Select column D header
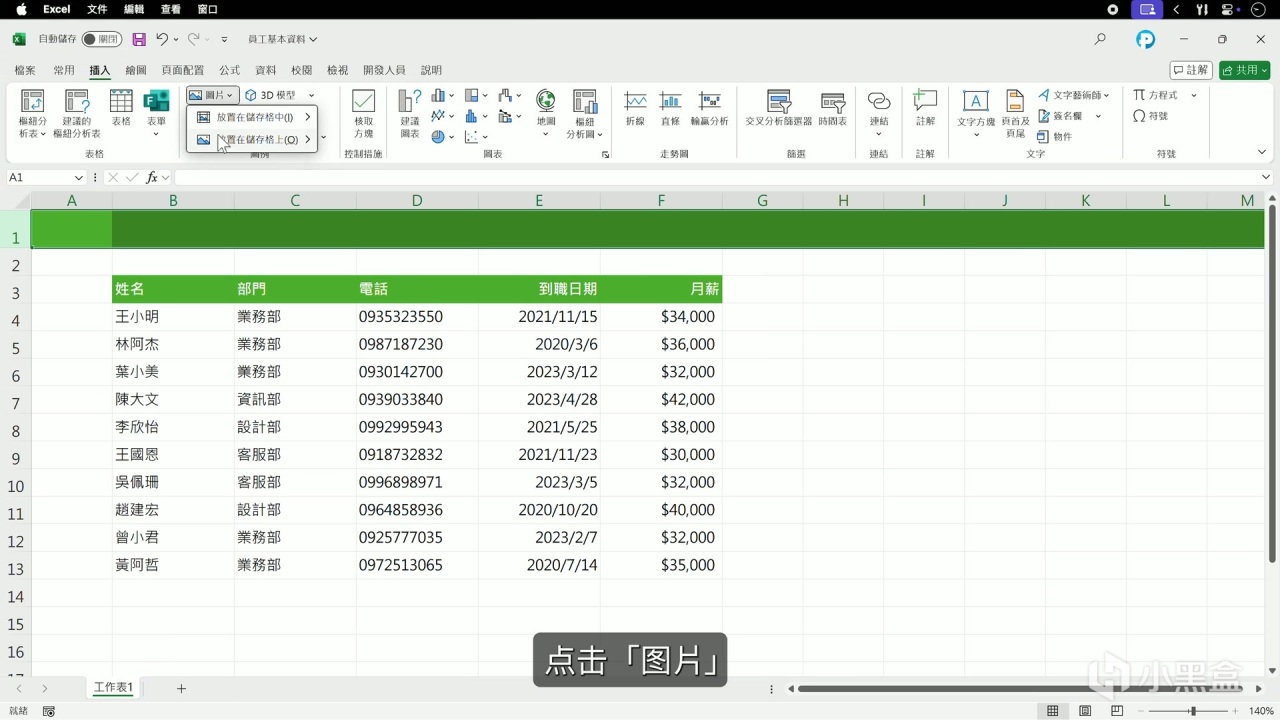This screenshot has width=1280, height=720. tap(417, 201)
